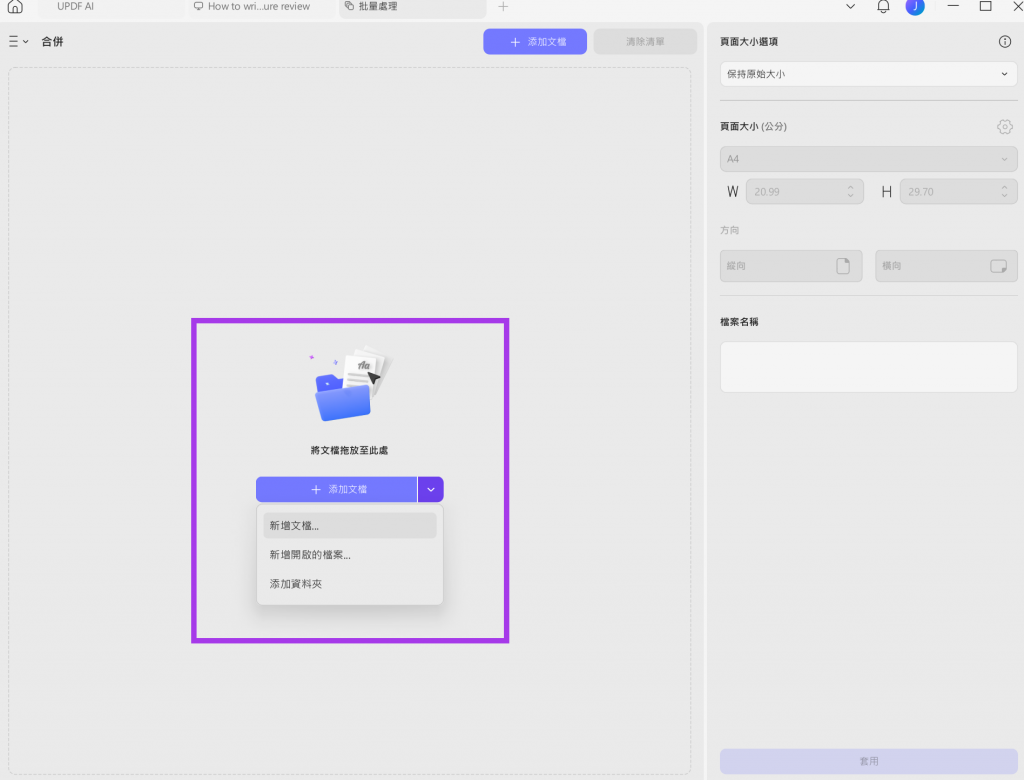Open the A4 page size dropdown
This screenshot has height=780, width=1024.
tap(869, 159)
